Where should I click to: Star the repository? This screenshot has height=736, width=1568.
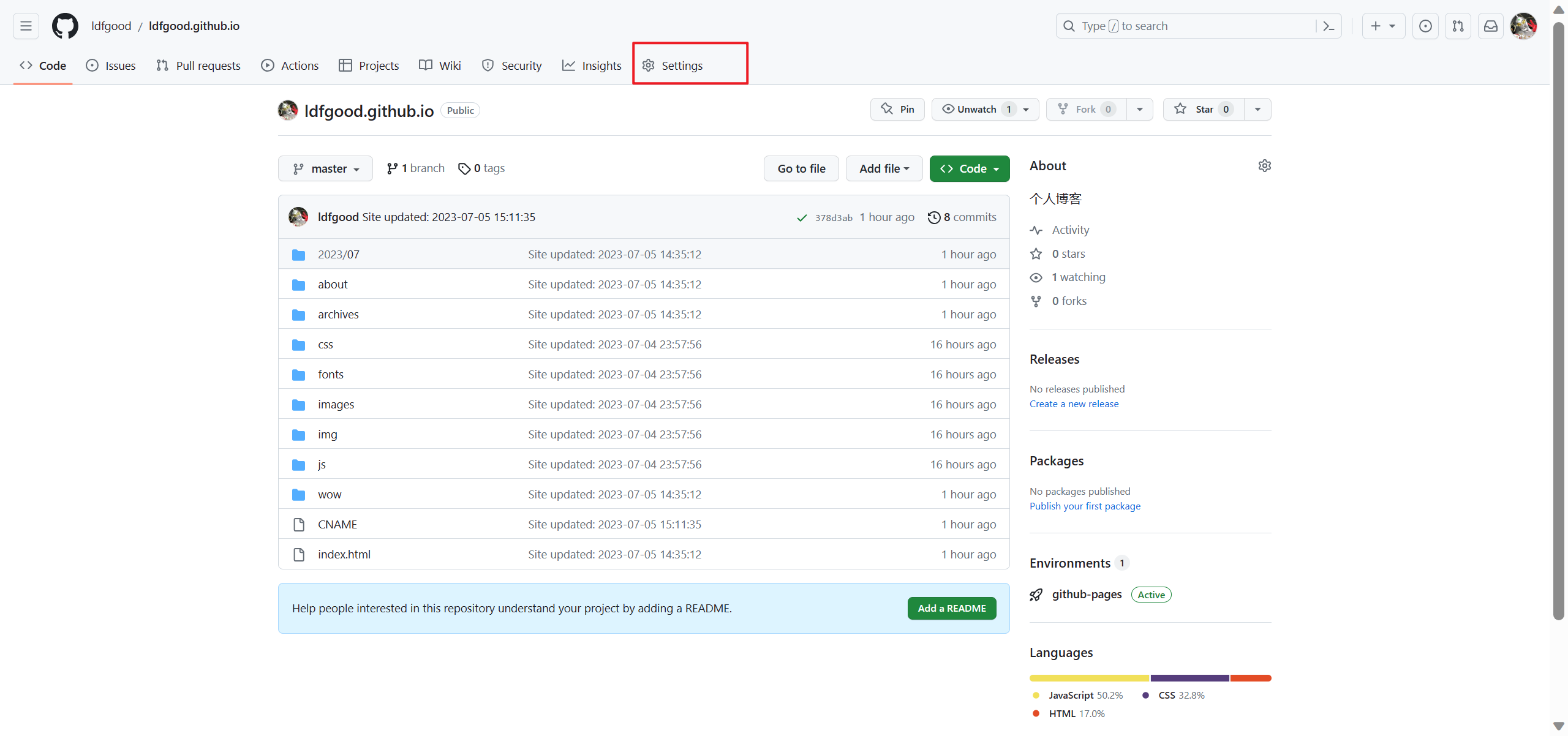[1204, 109]
